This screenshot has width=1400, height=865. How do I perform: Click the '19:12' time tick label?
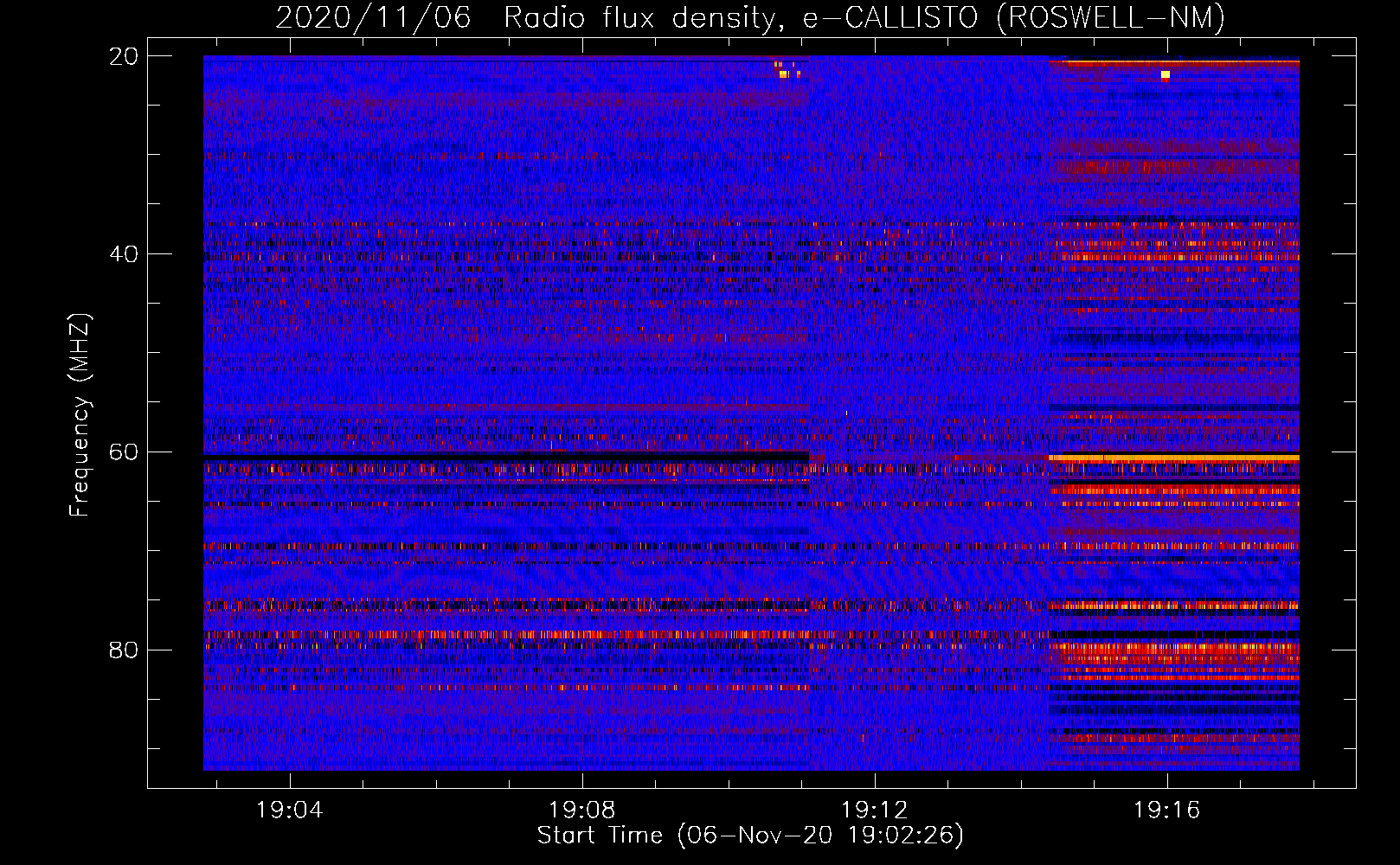pyautogui.click(x=875, y=810)
